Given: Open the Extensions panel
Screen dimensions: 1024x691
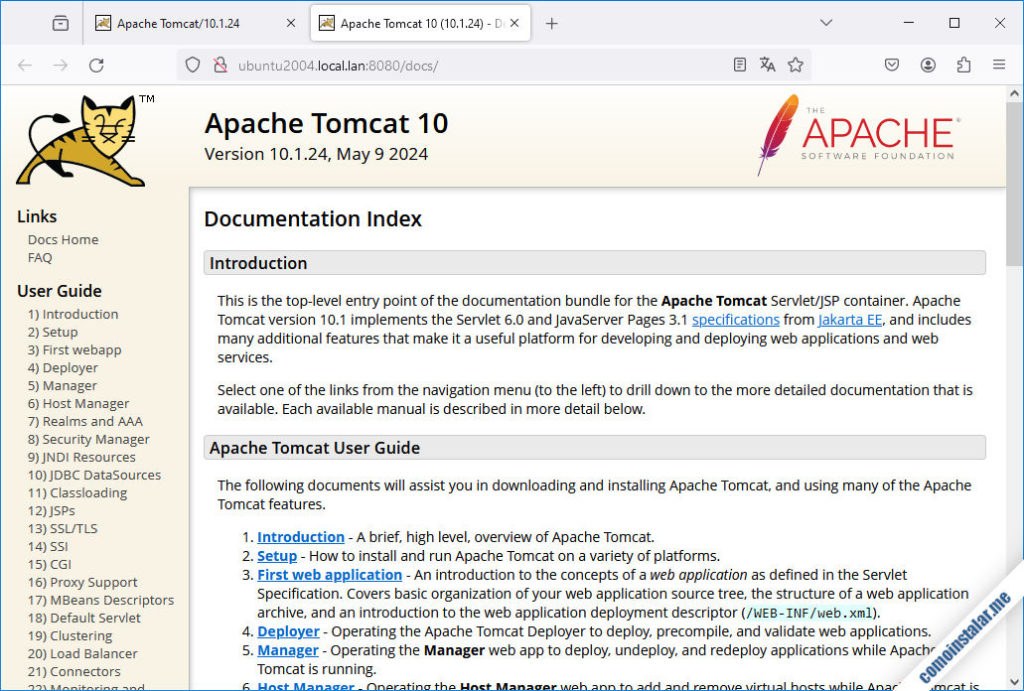Looking at the screenshot, I should click(x=963, y=64).
